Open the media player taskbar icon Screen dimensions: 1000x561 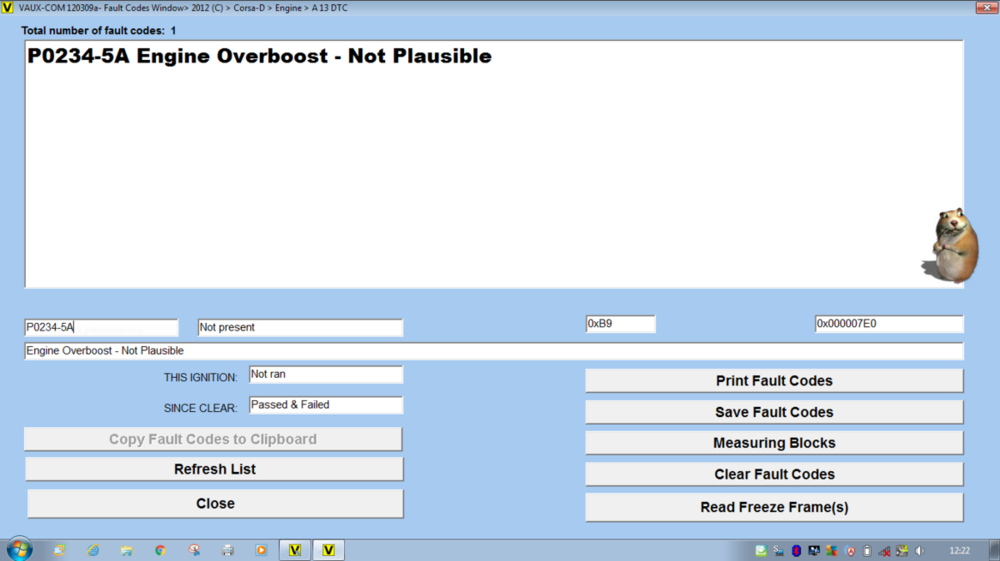click(x=261, y=550)
